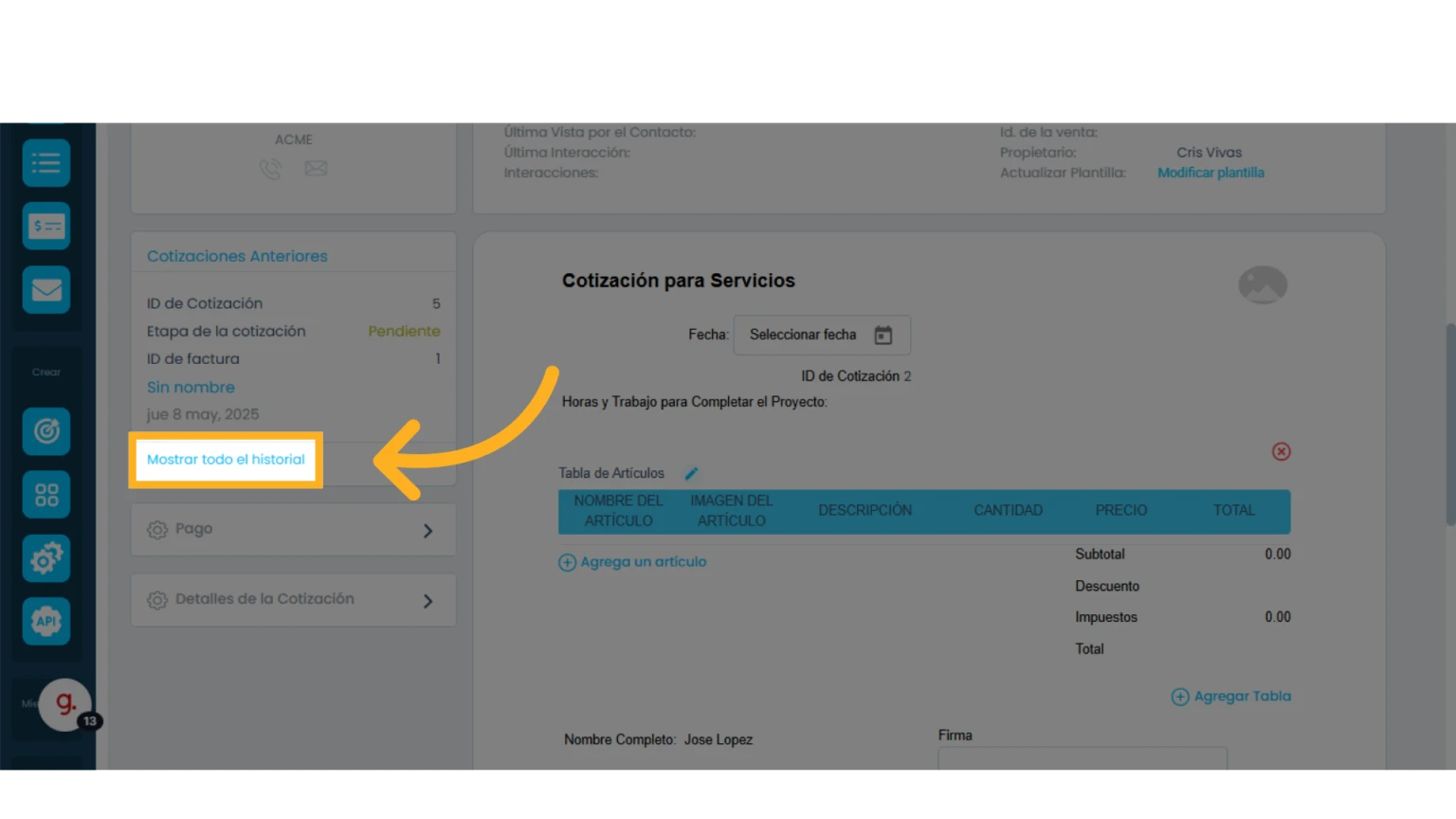Click the IMAGEN DEL ARTÍCULO column header
1456x819 pixels.
731,511
